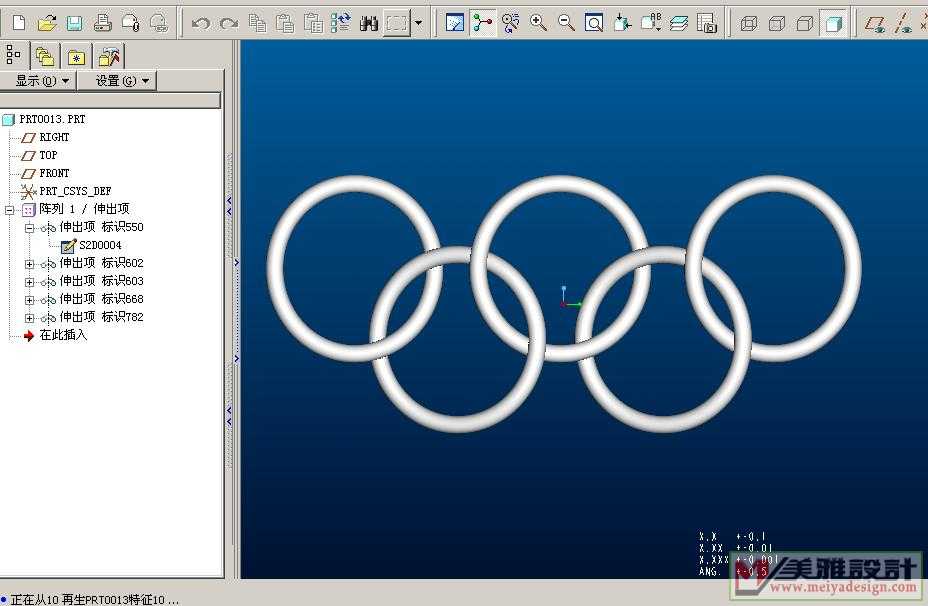Select PRT0013.PRT root in model tree
The image size is (928, 606).
(x=52, y=120)
